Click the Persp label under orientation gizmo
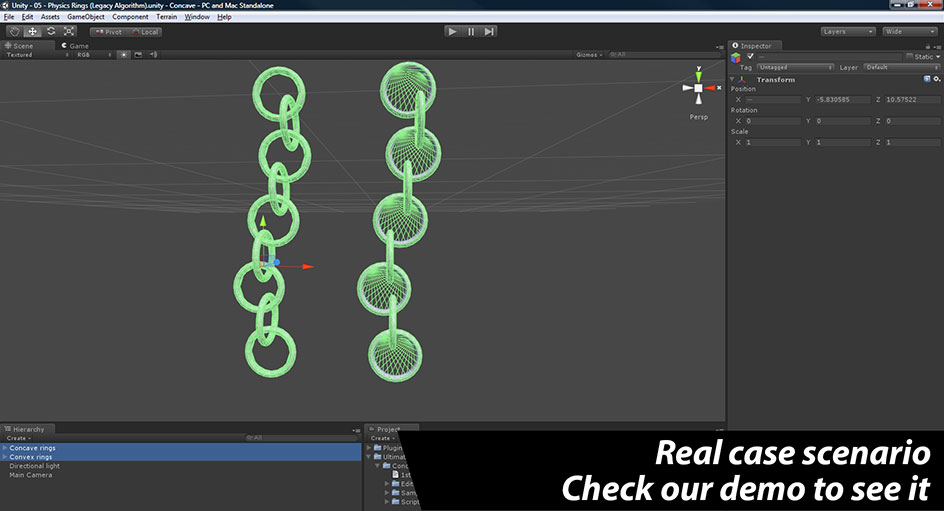Image resolution: width=944 pixels, height=511 pixels. point(698,117)
